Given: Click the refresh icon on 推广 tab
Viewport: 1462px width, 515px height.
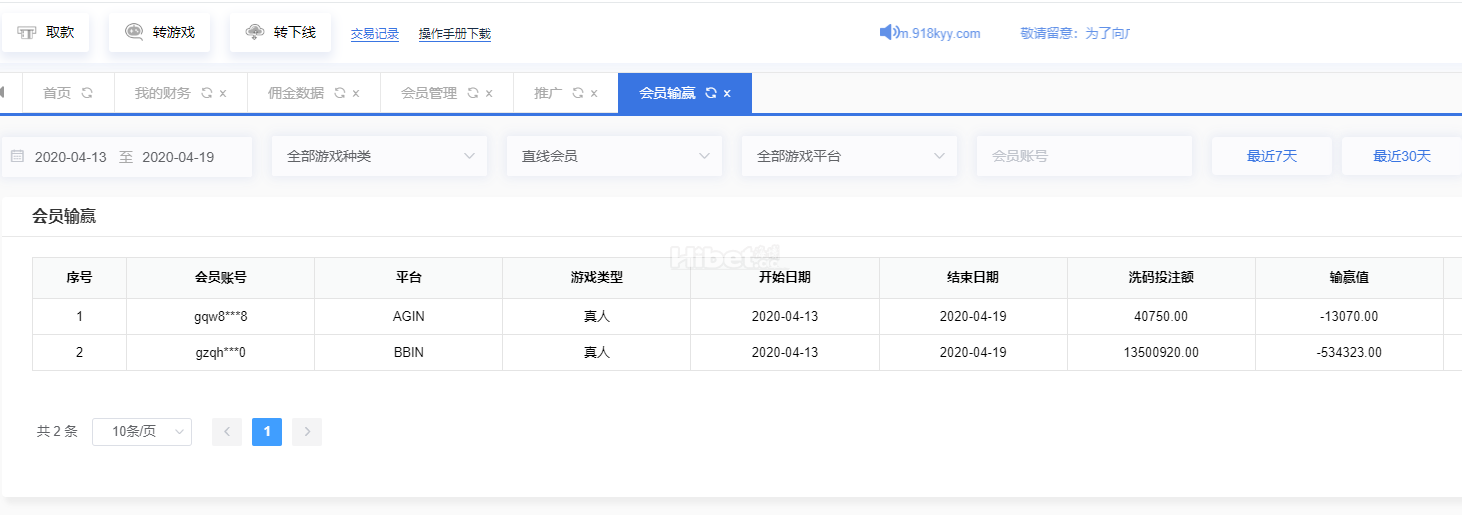Looking at the screenshot, I should 578,93.
